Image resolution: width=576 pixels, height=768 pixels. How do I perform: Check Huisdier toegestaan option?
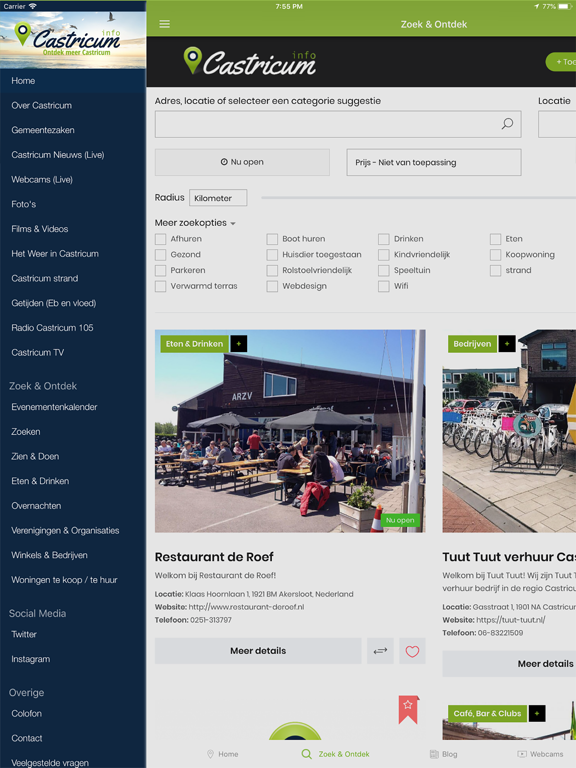pos(272,255)
